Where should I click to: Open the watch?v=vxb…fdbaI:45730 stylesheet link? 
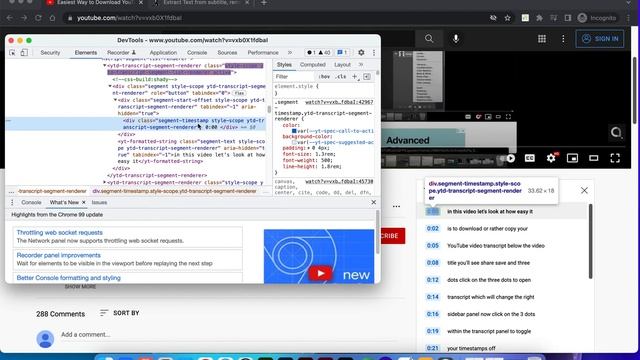(339, 181)
